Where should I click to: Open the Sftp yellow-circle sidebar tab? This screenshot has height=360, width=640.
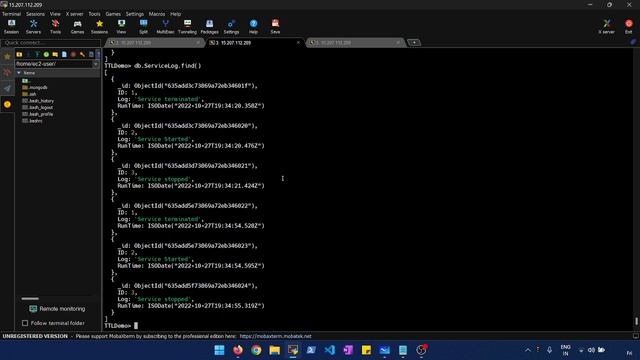[x=7, y=104]
